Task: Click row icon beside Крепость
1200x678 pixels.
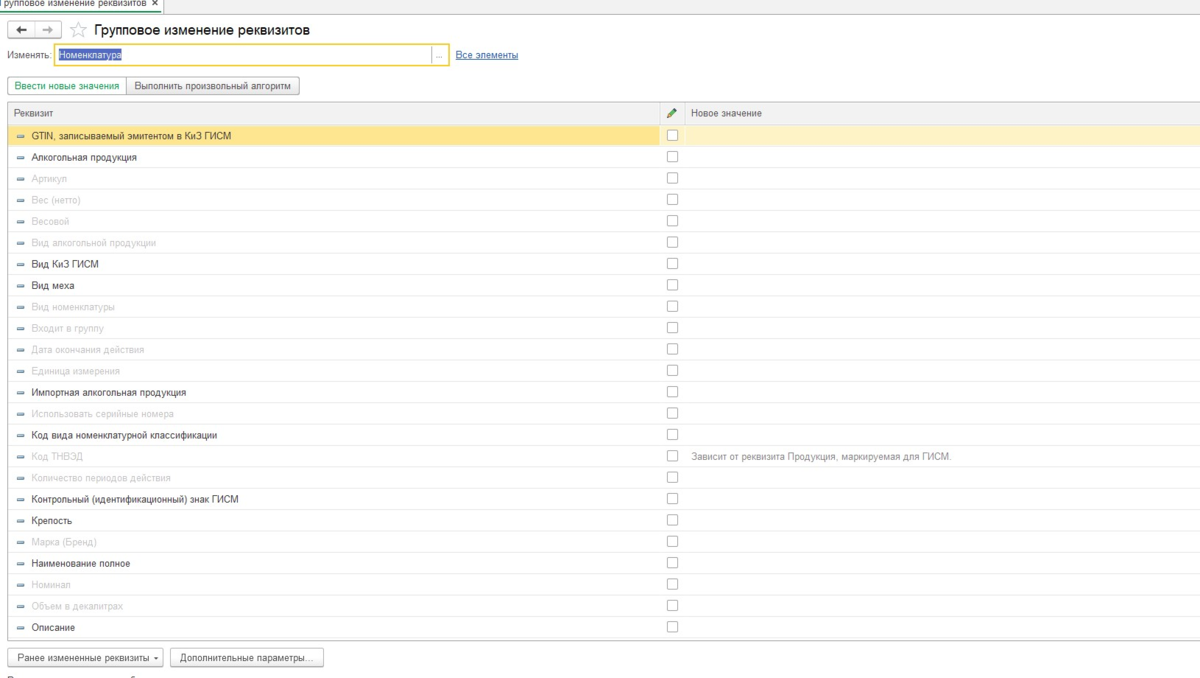Action: click(21, 521)
